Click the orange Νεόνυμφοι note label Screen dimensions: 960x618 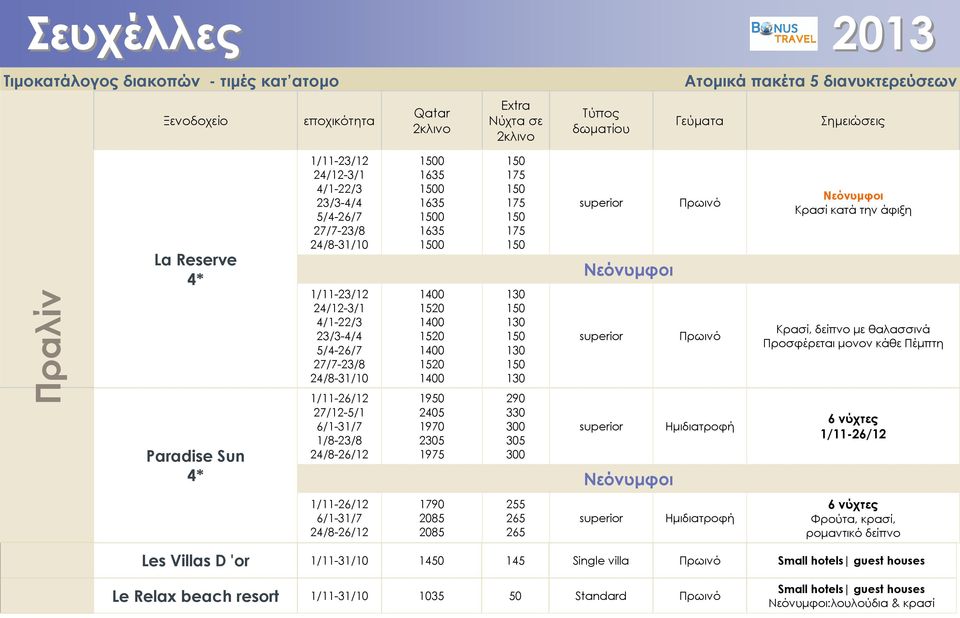(x=853, y=196)
